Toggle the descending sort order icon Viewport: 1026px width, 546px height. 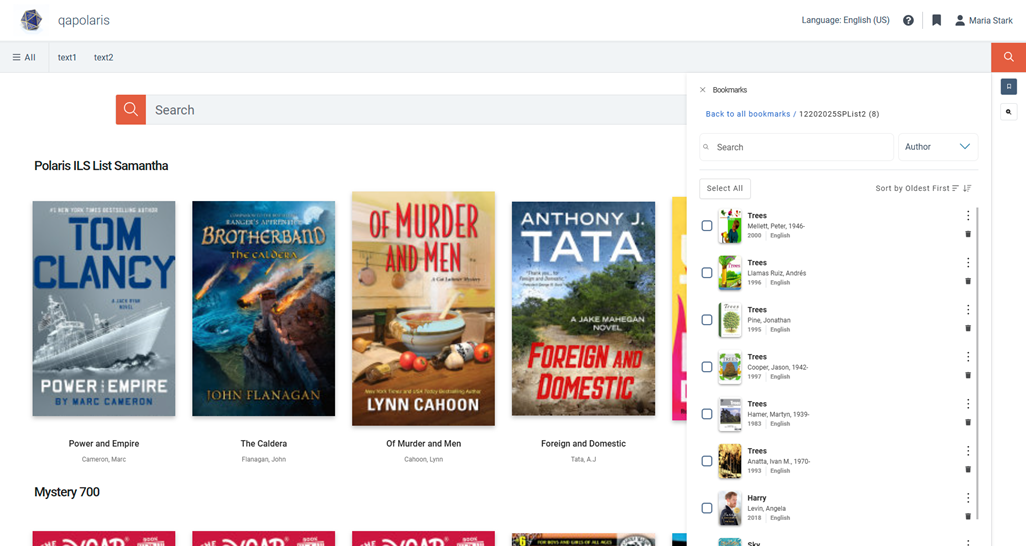click(967, 189)
